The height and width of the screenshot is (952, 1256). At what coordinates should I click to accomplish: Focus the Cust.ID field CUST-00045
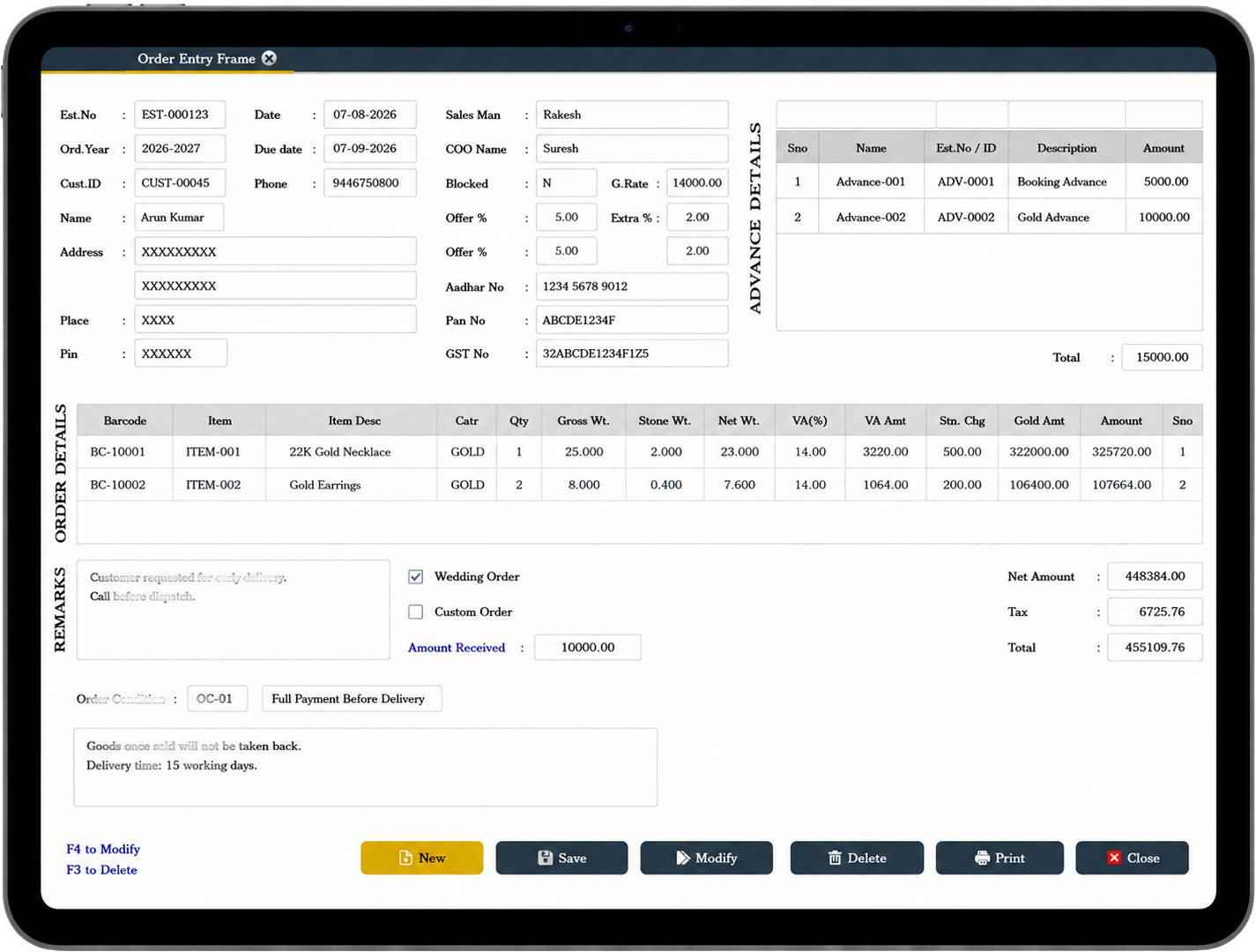tap(180, 183)
